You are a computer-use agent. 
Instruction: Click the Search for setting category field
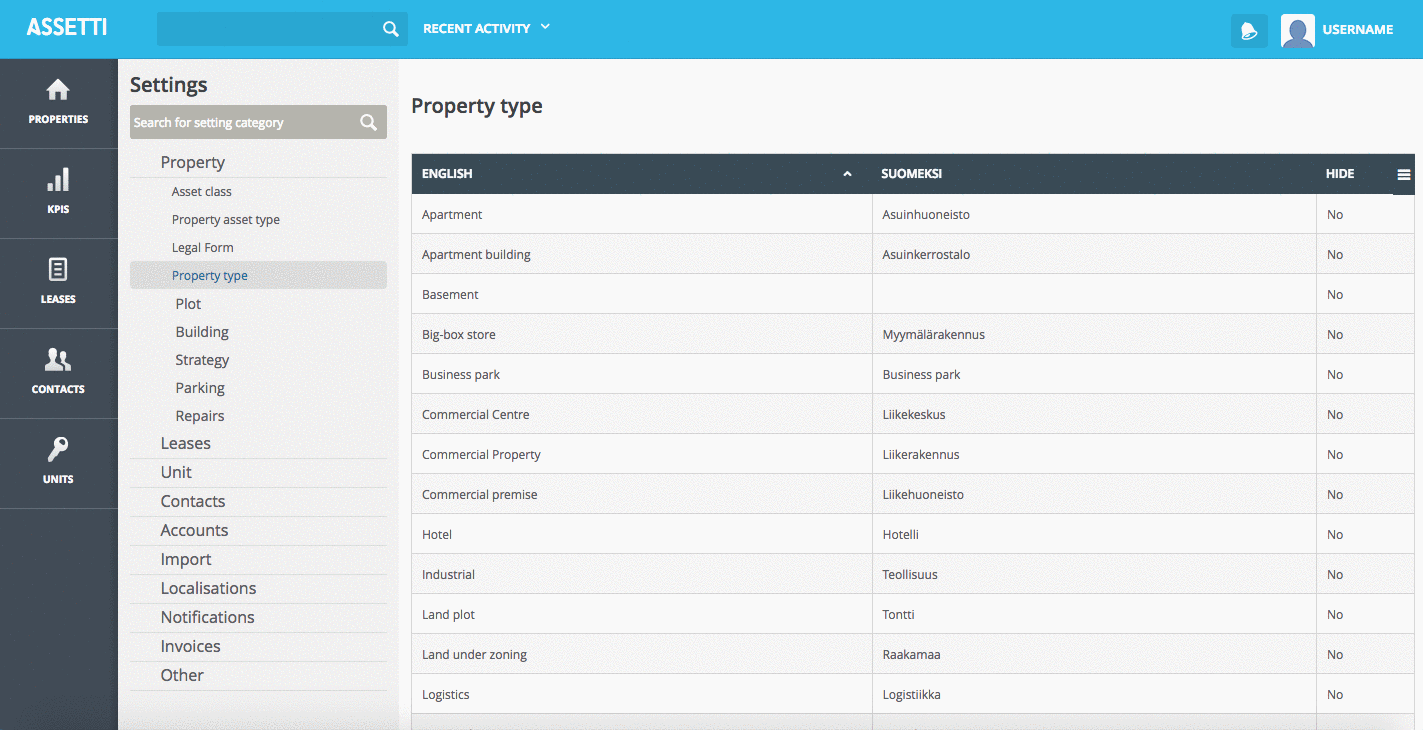[x=243, y=122]
